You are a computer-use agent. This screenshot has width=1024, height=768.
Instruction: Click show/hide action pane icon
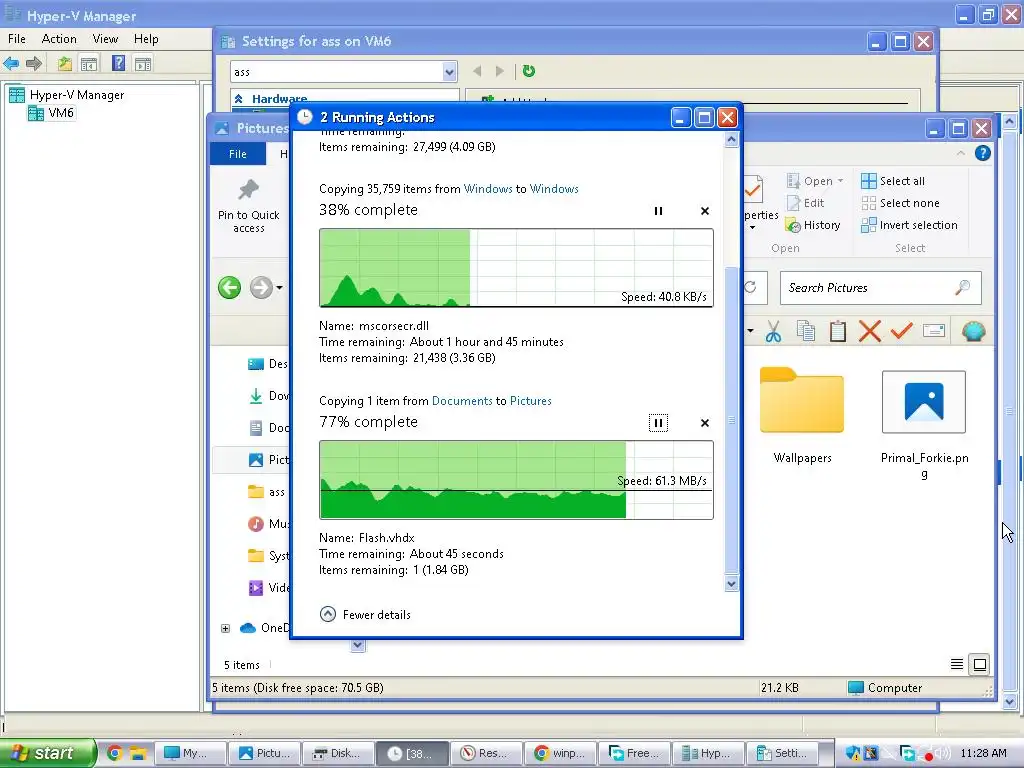pyautogui.click(x=143, y=63)
